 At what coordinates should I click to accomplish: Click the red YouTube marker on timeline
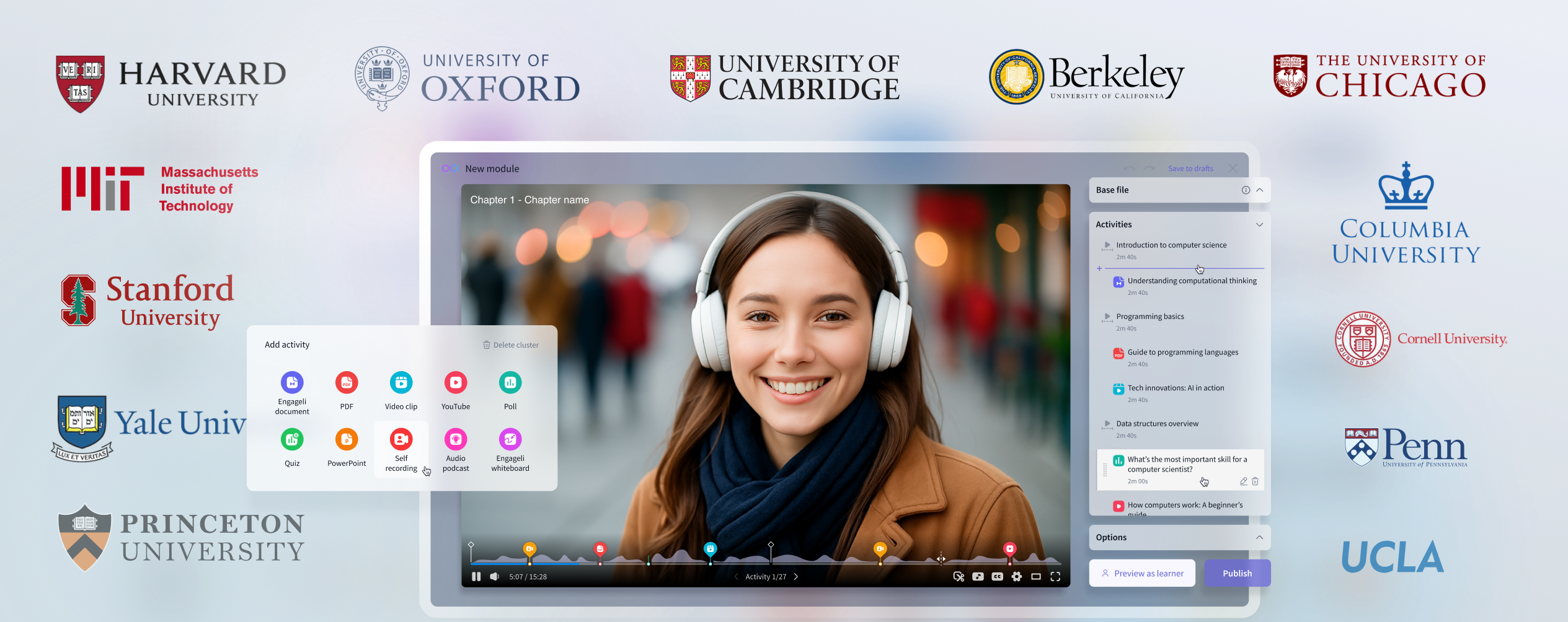1010,549
